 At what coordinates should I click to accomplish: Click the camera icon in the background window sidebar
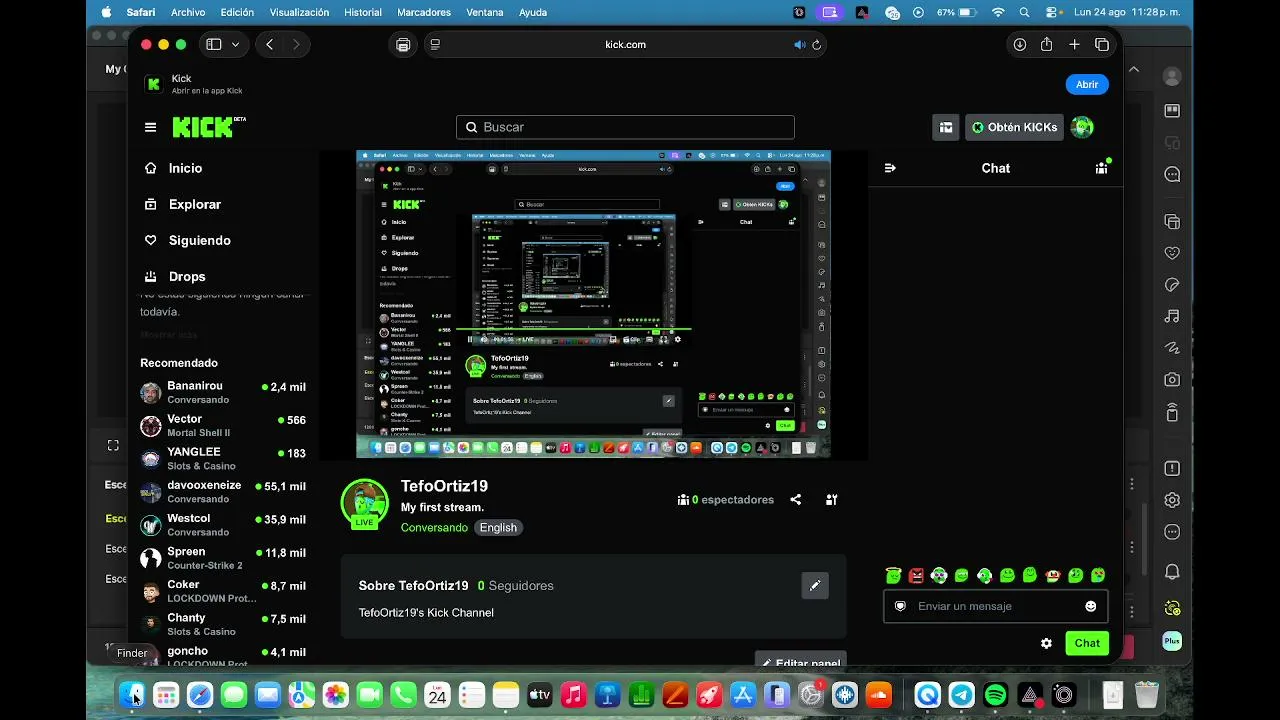pos(1172,380)
